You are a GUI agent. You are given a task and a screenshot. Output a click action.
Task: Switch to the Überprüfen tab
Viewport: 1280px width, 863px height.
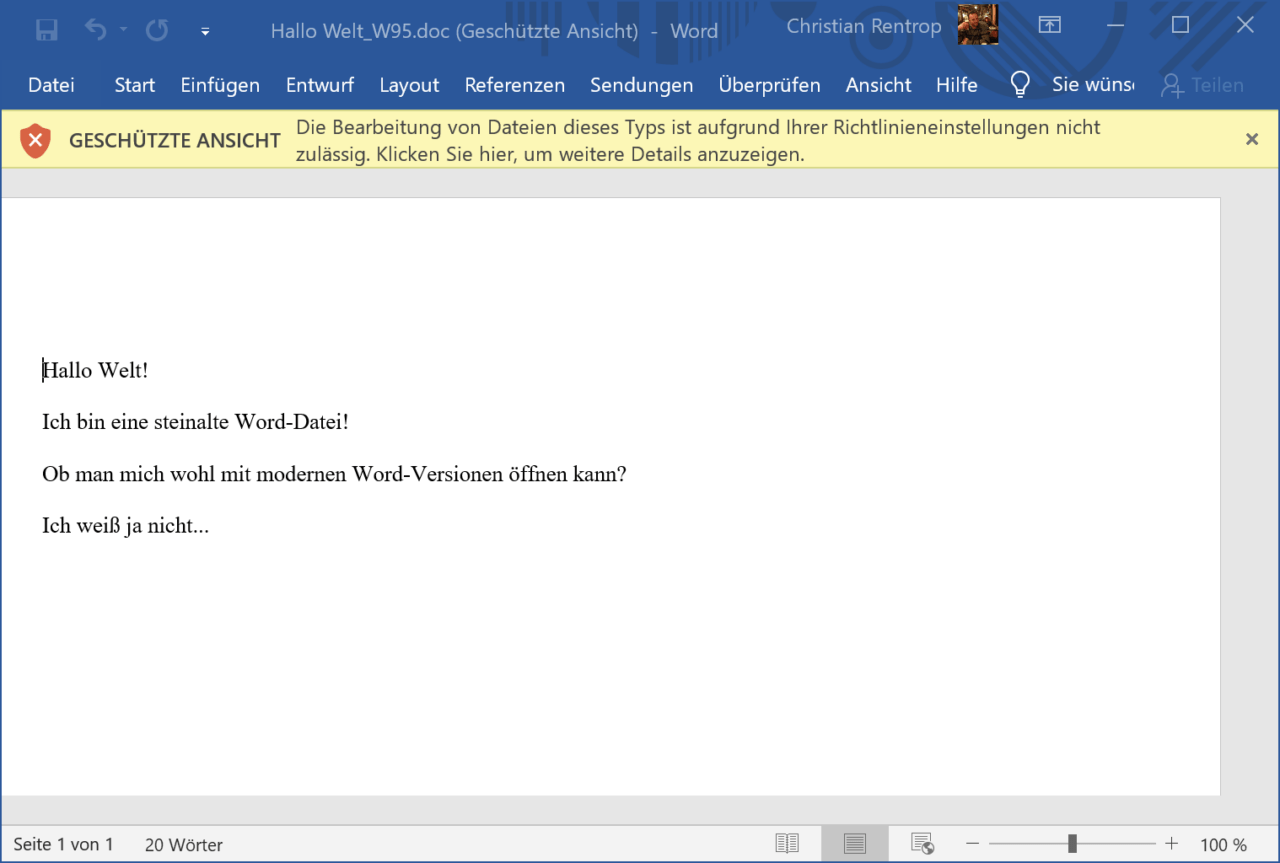coord(769,86)
